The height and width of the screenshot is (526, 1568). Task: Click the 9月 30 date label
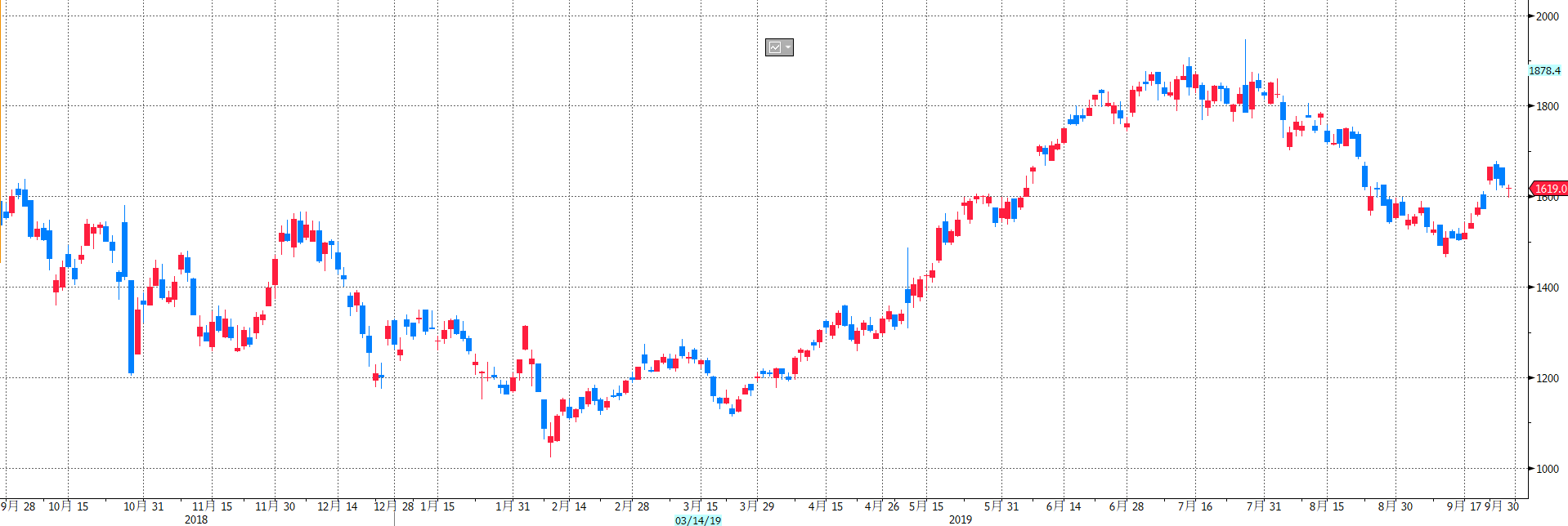pos(1503,506)
